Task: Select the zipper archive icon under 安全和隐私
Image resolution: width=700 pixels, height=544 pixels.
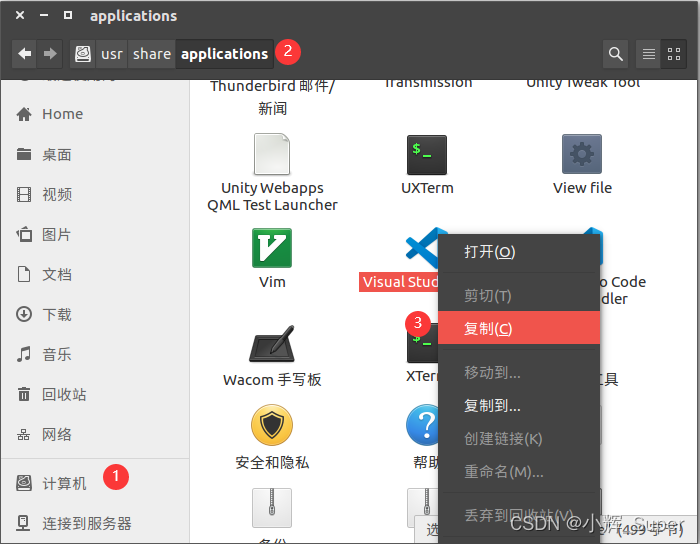Action: click(272, 508)
